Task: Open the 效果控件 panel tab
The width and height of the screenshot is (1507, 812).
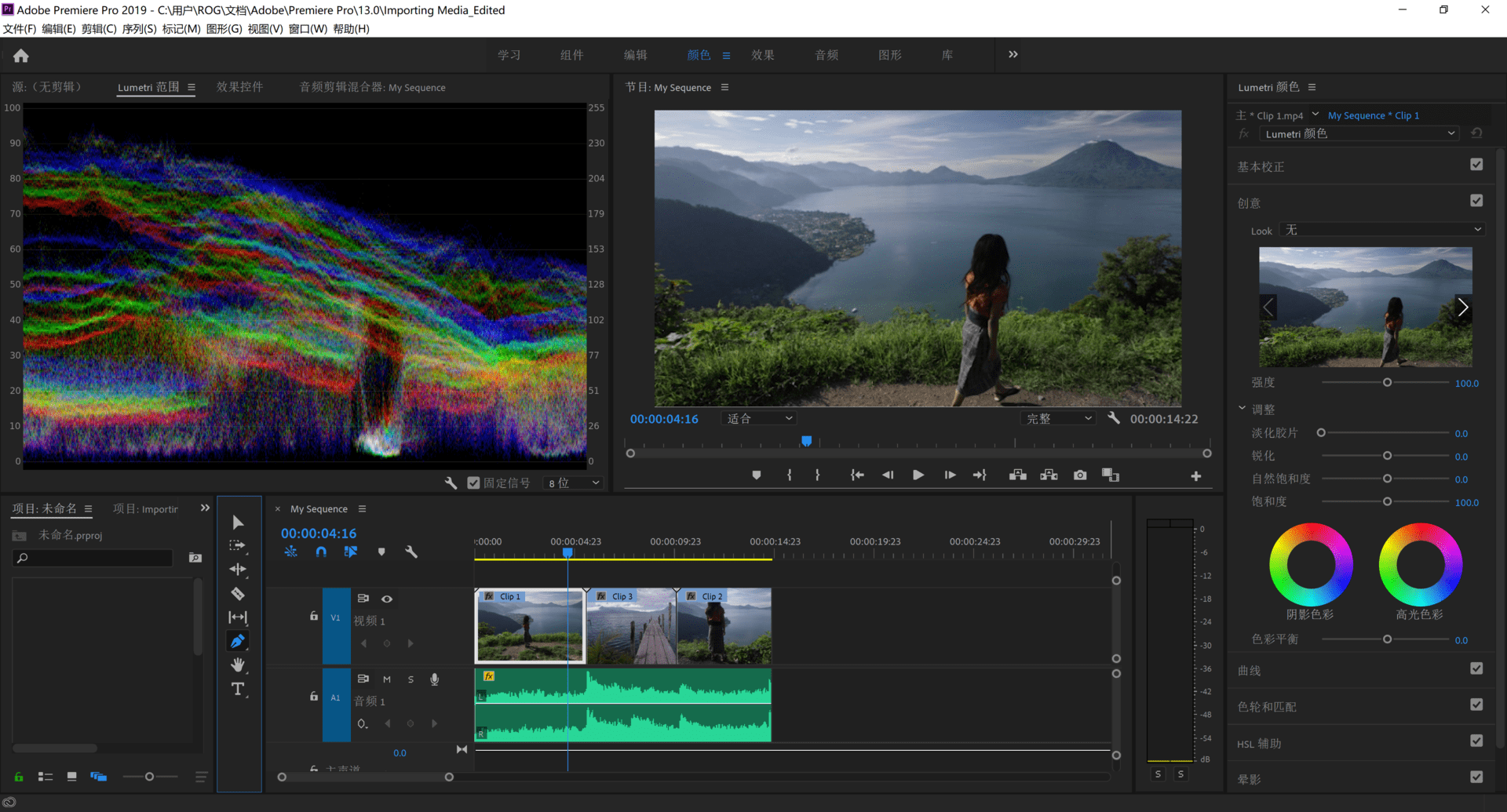Action: 240,87
